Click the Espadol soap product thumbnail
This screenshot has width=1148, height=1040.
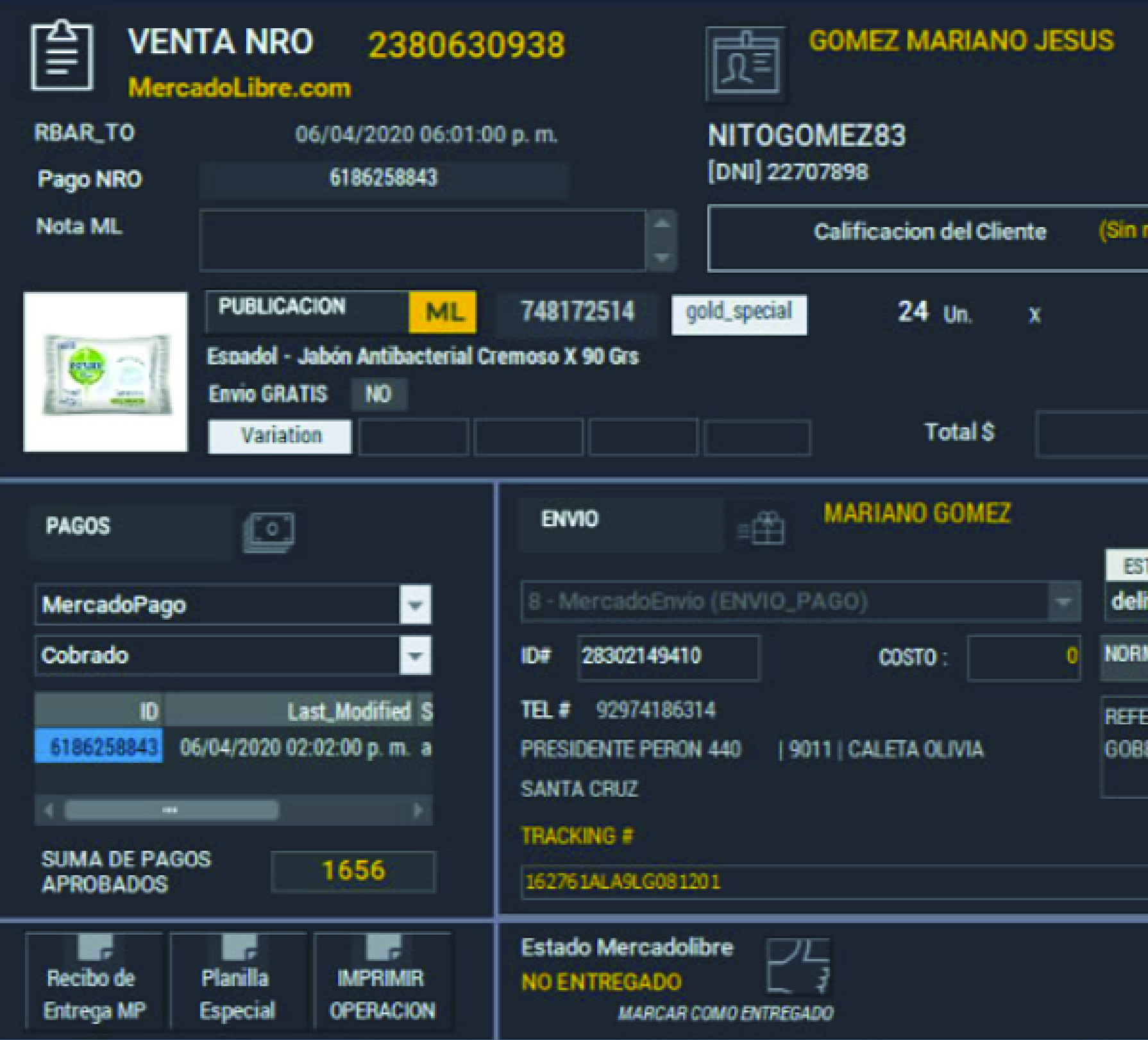click(106, 372)
